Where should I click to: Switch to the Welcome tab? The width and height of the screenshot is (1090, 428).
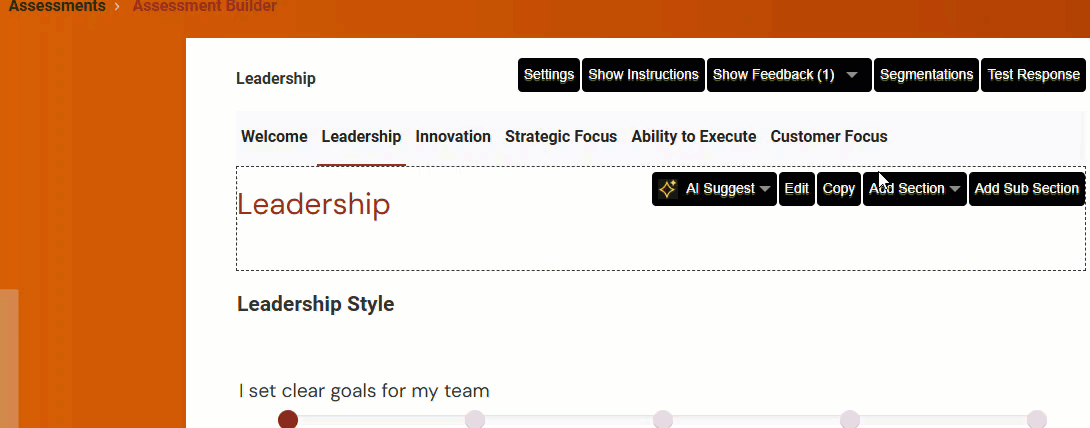(x=274, y=137)
